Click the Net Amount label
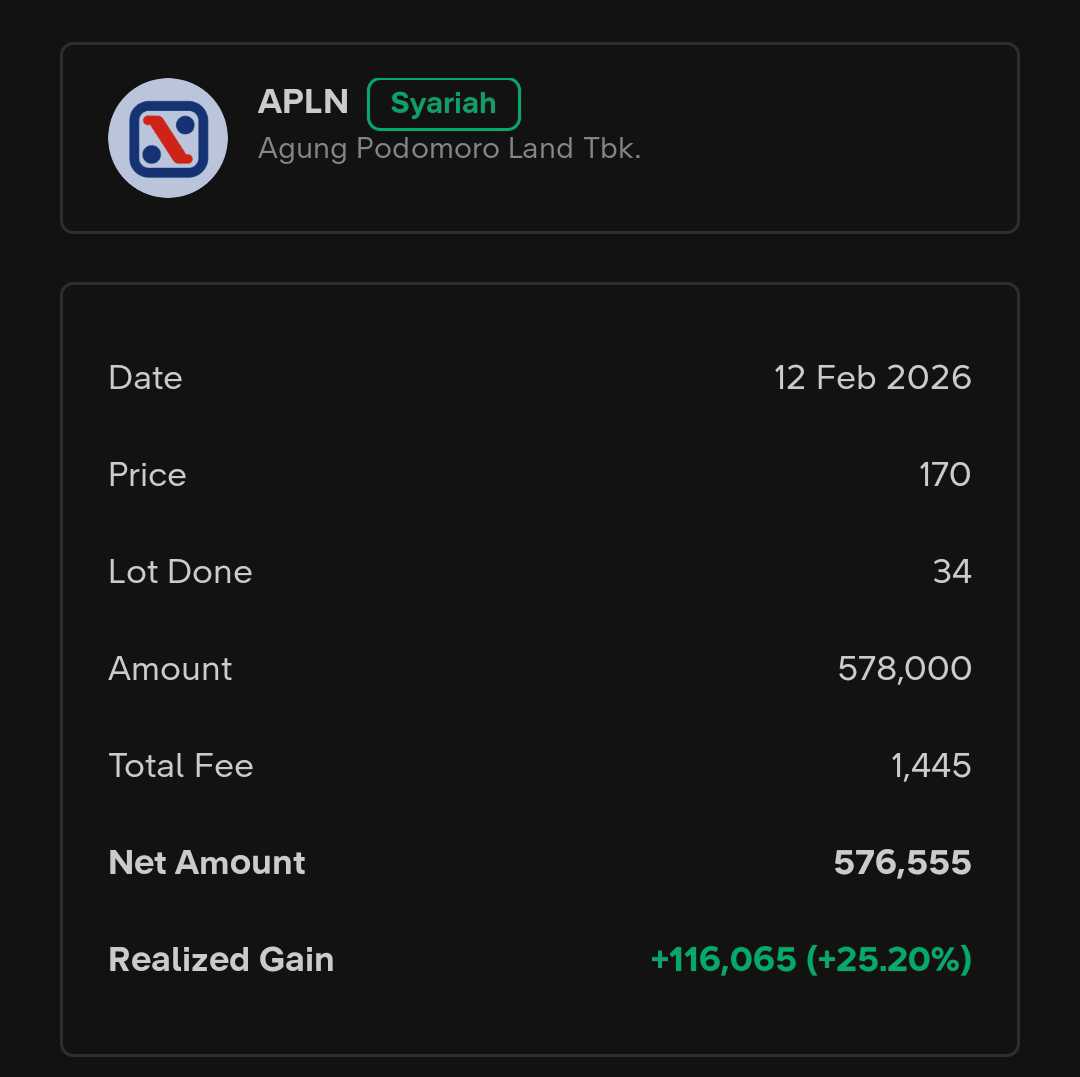The height and width of the screenshot is (1077, 1080). [207, 863]
